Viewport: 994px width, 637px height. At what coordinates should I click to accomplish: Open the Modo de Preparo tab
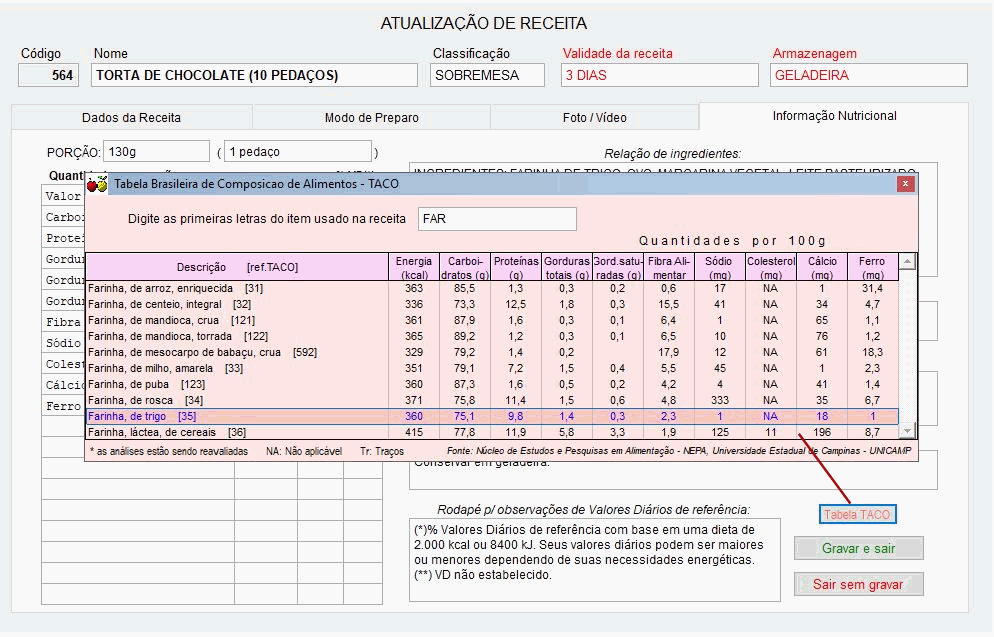[x=371, y=117]
